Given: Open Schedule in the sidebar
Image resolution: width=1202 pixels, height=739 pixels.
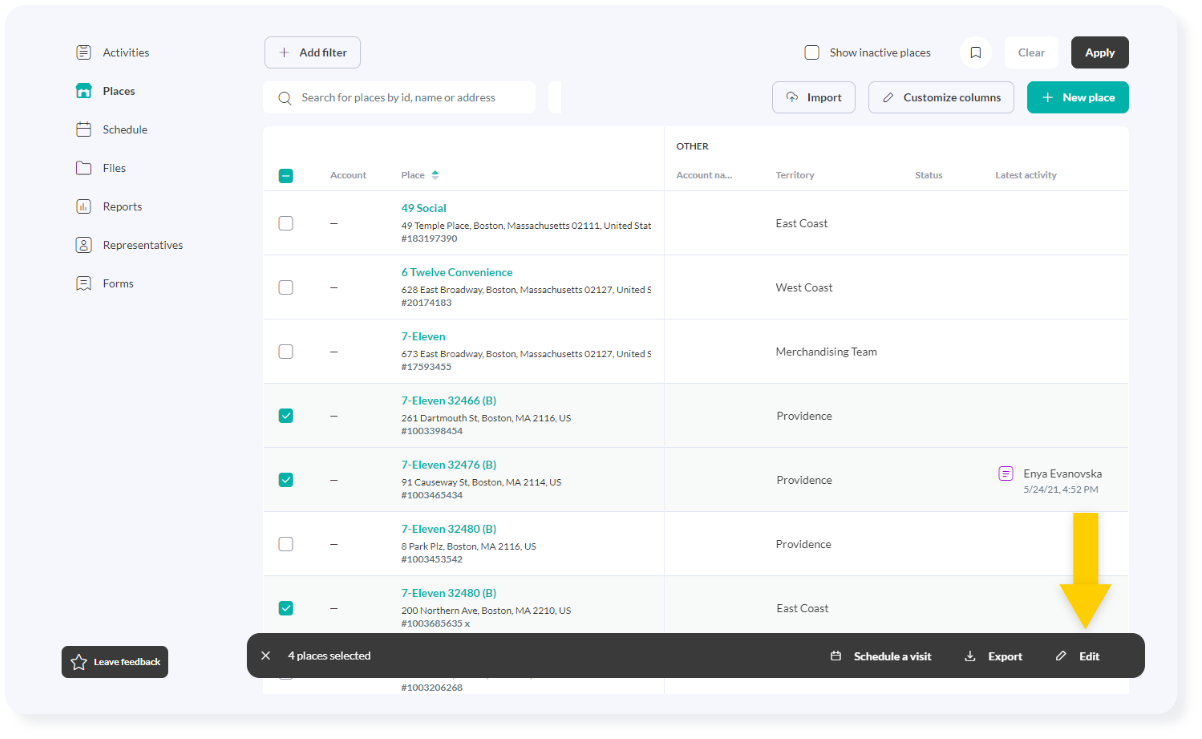Looking at the screenshot, I should coord(124,129).
